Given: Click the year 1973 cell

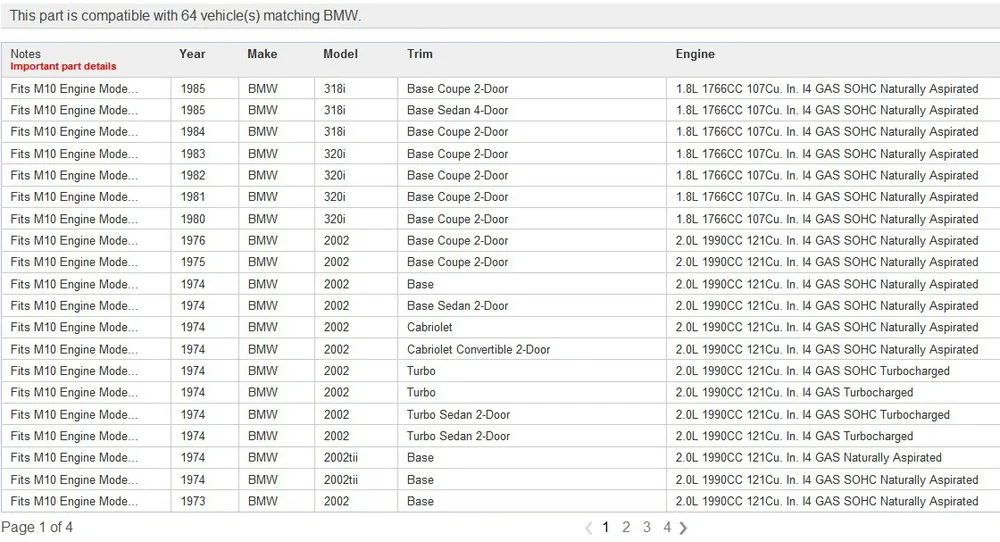Looking at the screenshot, I should click(193, 501).
